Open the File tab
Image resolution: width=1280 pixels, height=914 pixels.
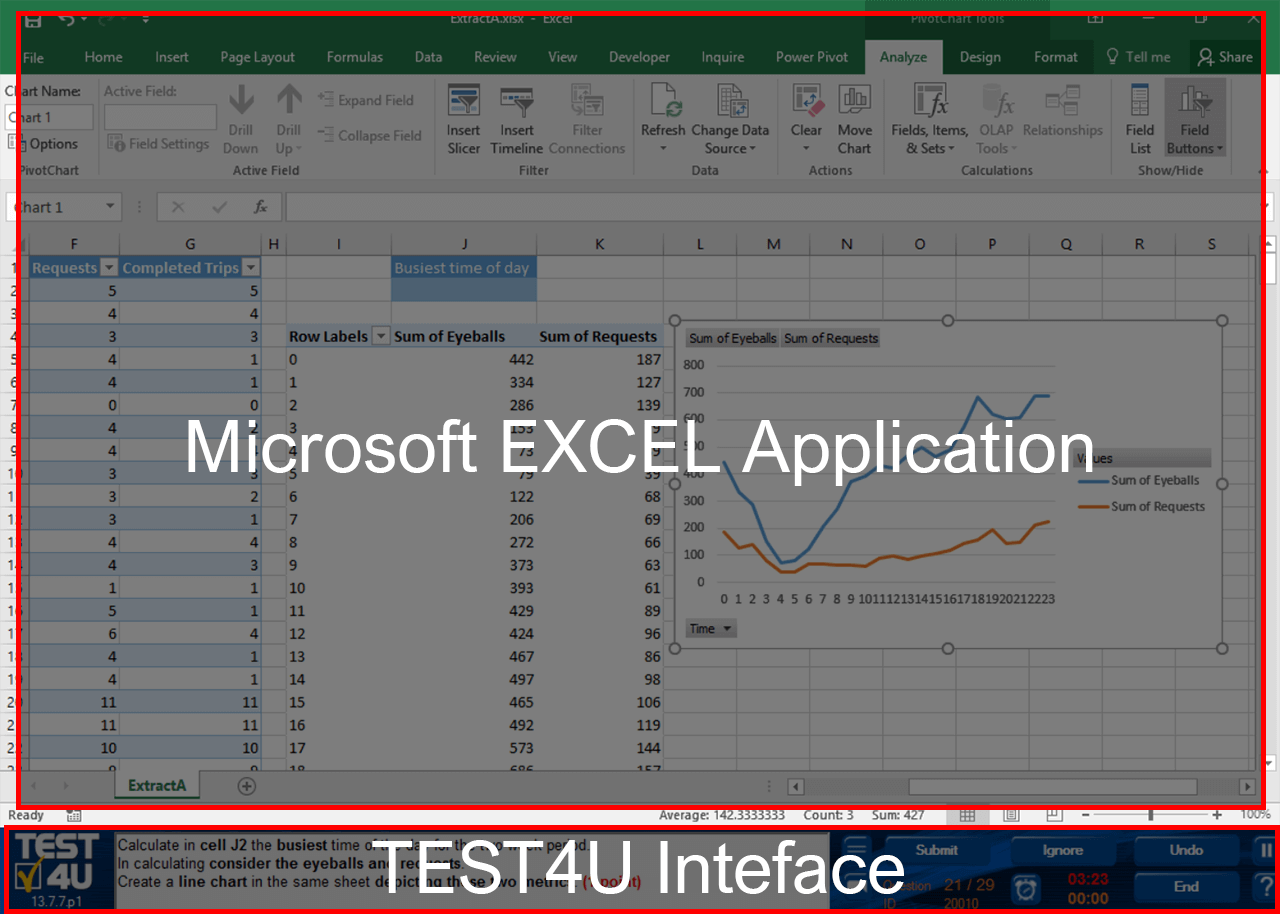coord(33,57)
